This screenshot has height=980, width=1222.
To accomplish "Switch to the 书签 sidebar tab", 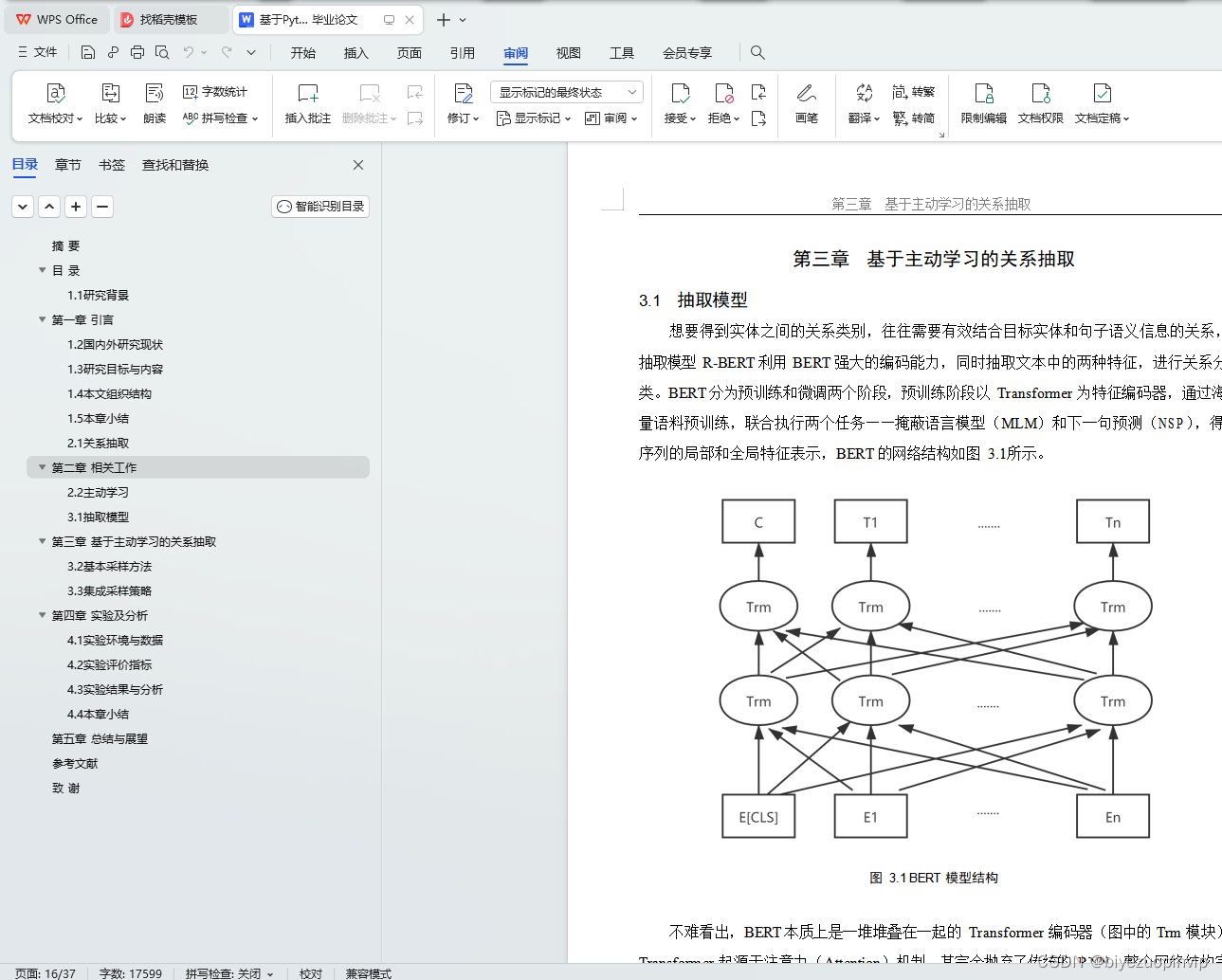I will pyautogui.click(x=111, y=164).
